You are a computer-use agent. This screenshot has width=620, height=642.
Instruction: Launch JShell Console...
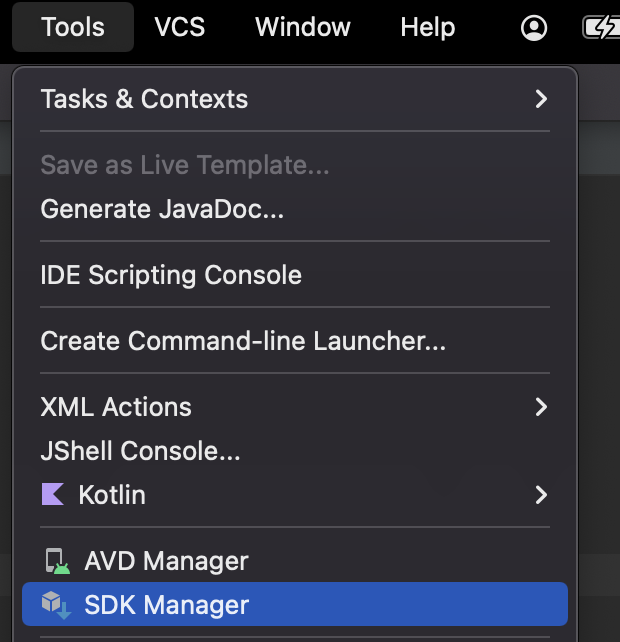pos(295,451)
